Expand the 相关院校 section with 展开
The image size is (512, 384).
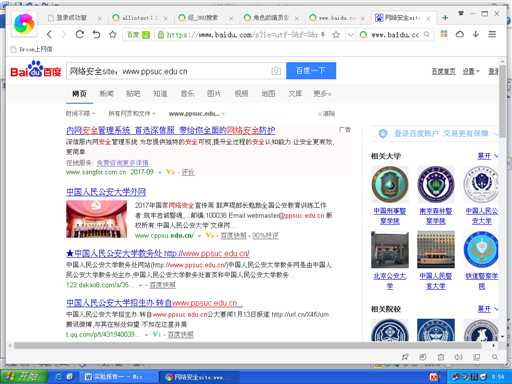tap(488, 309)
